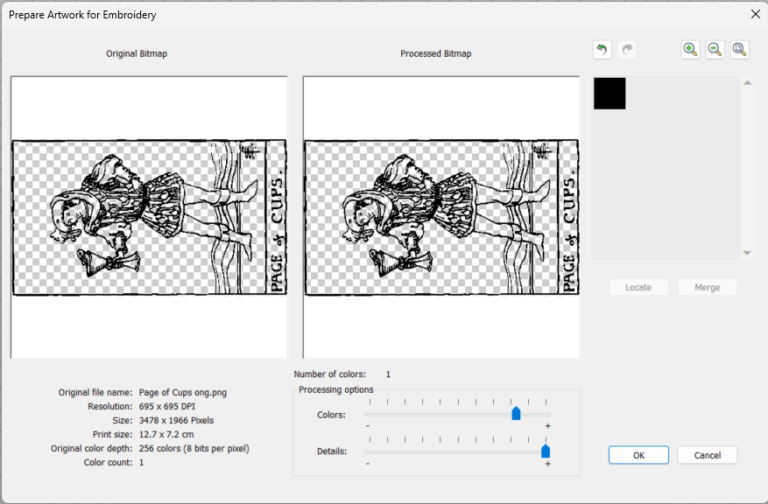Close the Prepare Artwork for Embroidery dialog
Screen dimensions: 768x504
coord(755,14)
